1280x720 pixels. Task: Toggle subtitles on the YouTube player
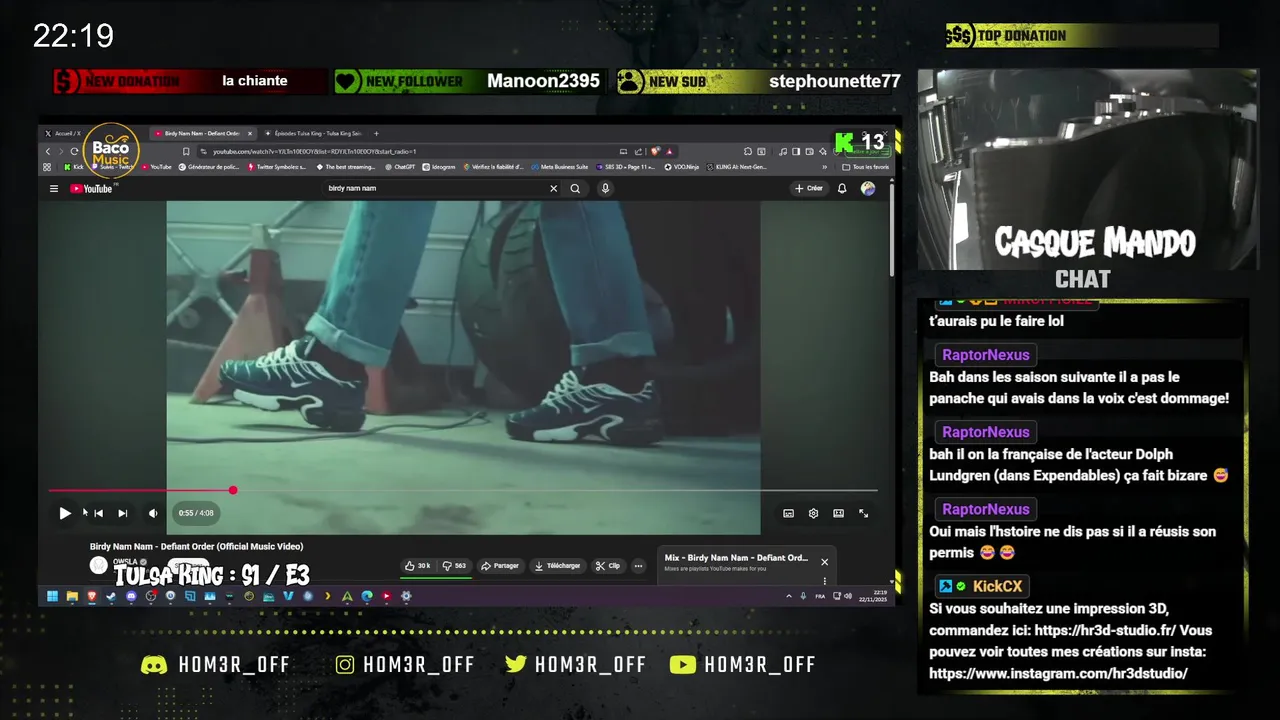(x=788, y=513)
